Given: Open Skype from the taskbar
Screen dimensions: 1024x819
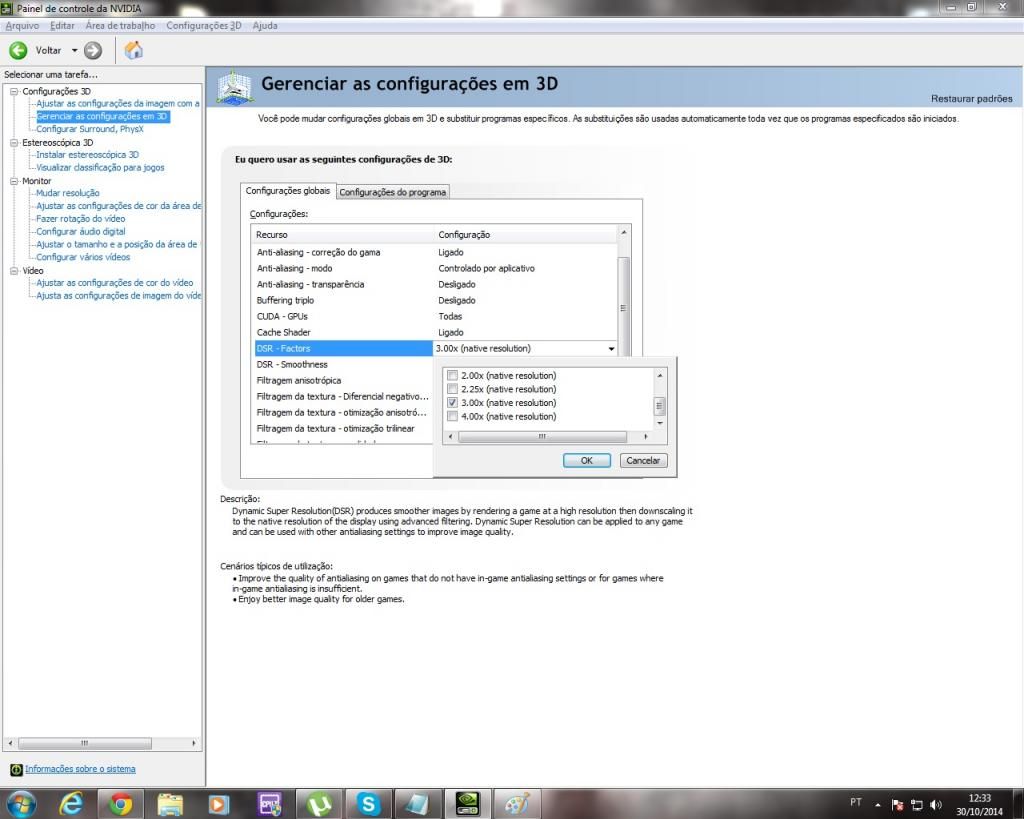Looking at the screenshot, I should click(x=368, y=804).
